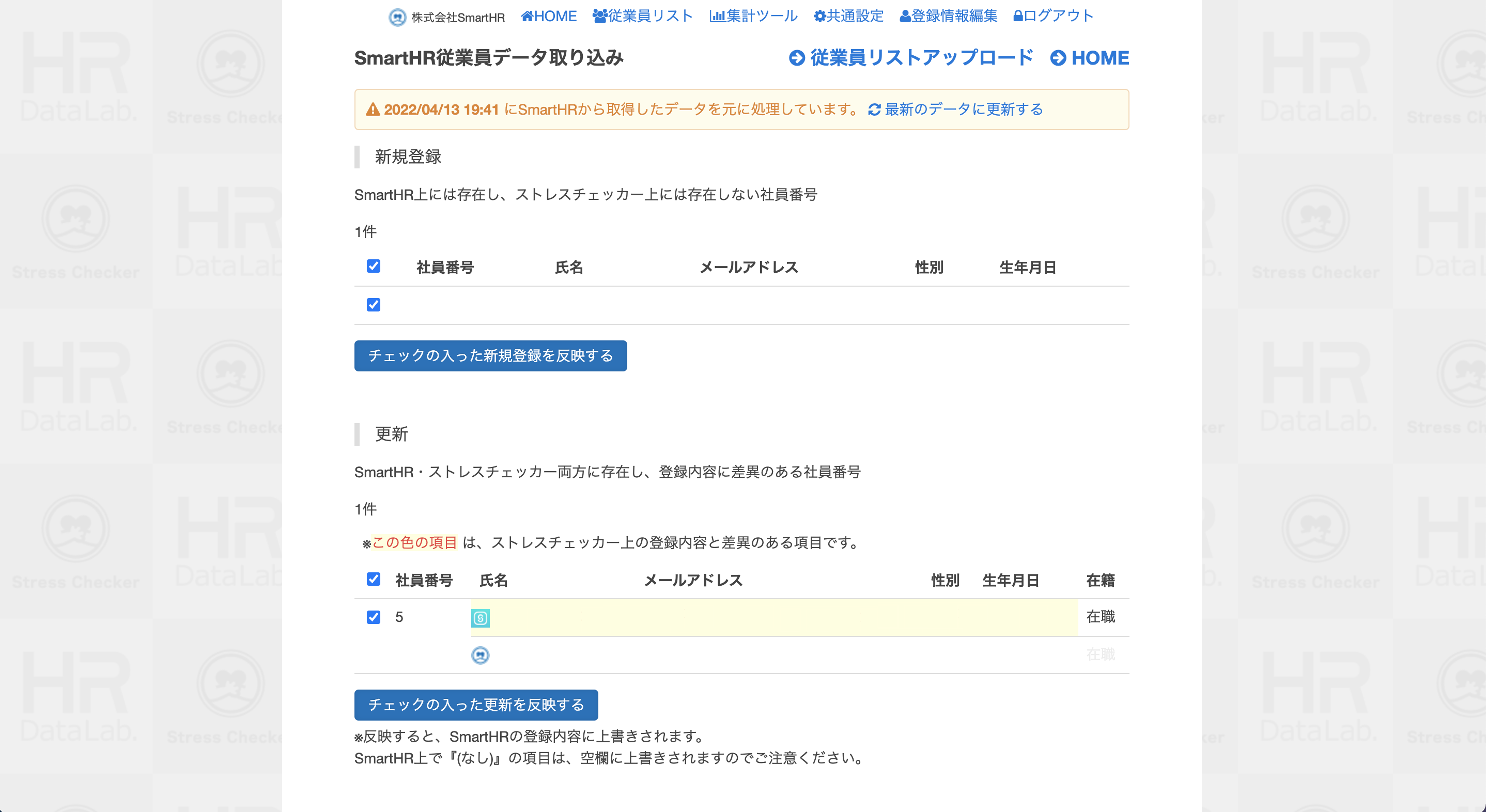Click the 社員番号 header in 新規登録 table
Viewport: 1486px width, 812px height.
(x=445, y=268)
